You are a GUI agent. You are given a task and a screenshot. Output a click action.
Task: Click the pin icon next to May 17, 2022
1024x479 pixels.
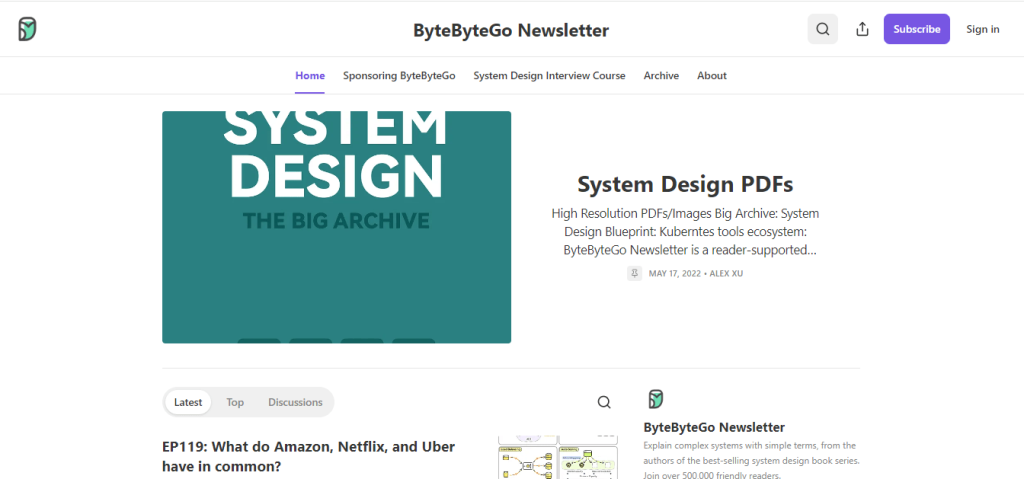coord(634,273)
